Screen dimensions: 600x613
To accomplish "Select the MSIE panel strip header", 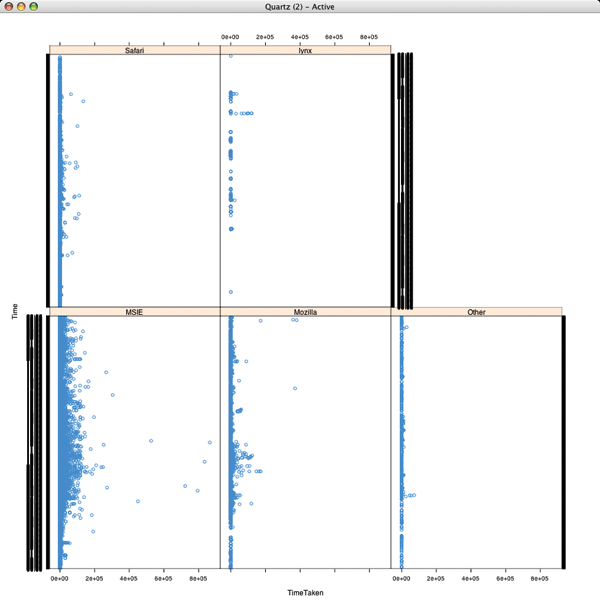I will click(x=134, y=312).
